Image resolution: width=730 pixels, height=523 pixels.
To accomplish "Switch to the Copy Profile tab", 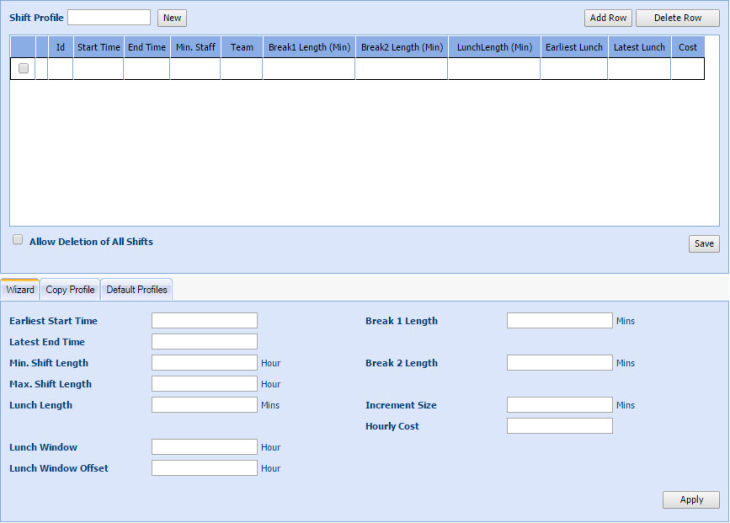I will click(70, 290).
